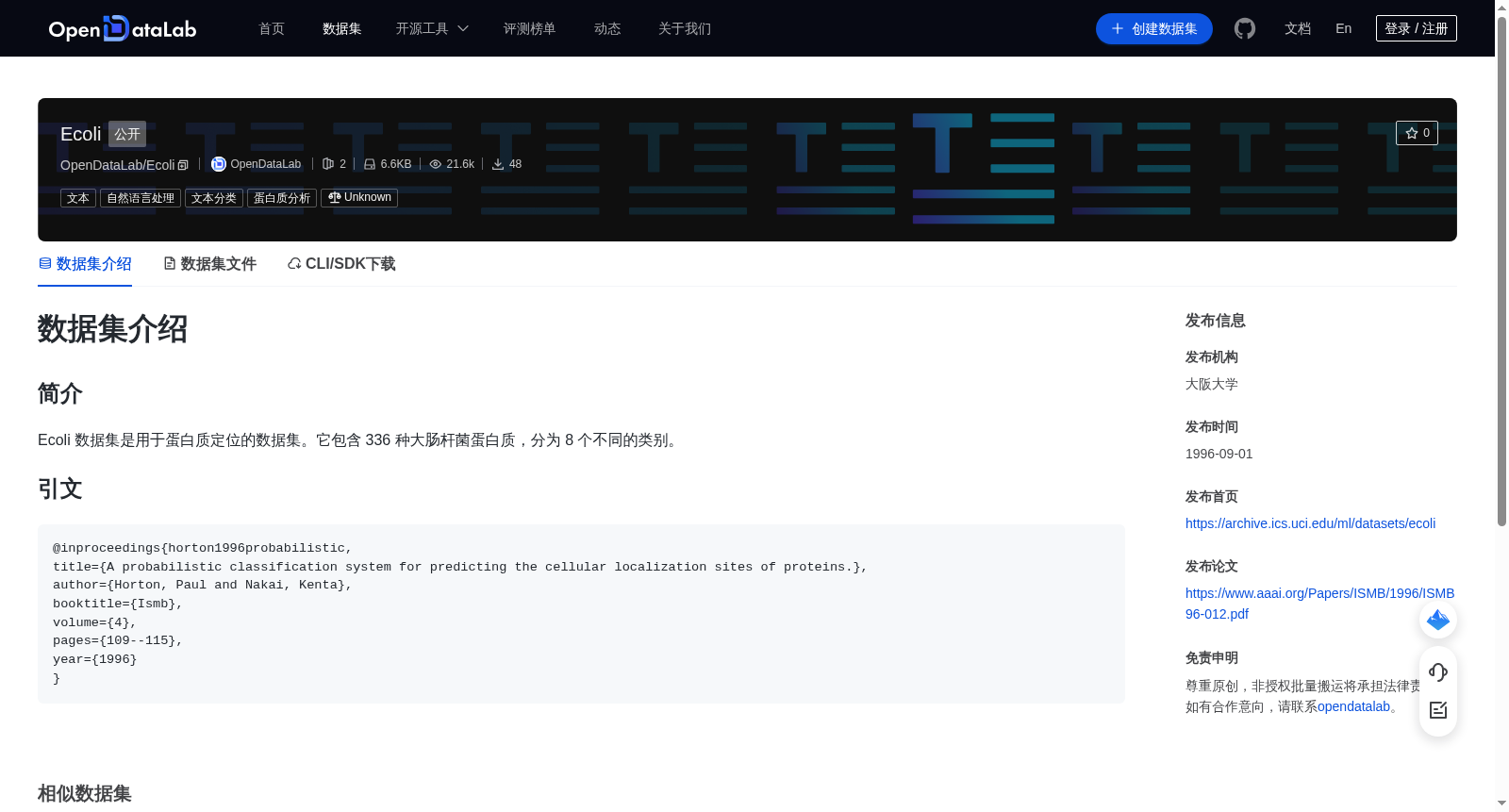Click the views eye icon
Image resolution: width=1509 pixels, height=812 pixels.
[436, 164]
